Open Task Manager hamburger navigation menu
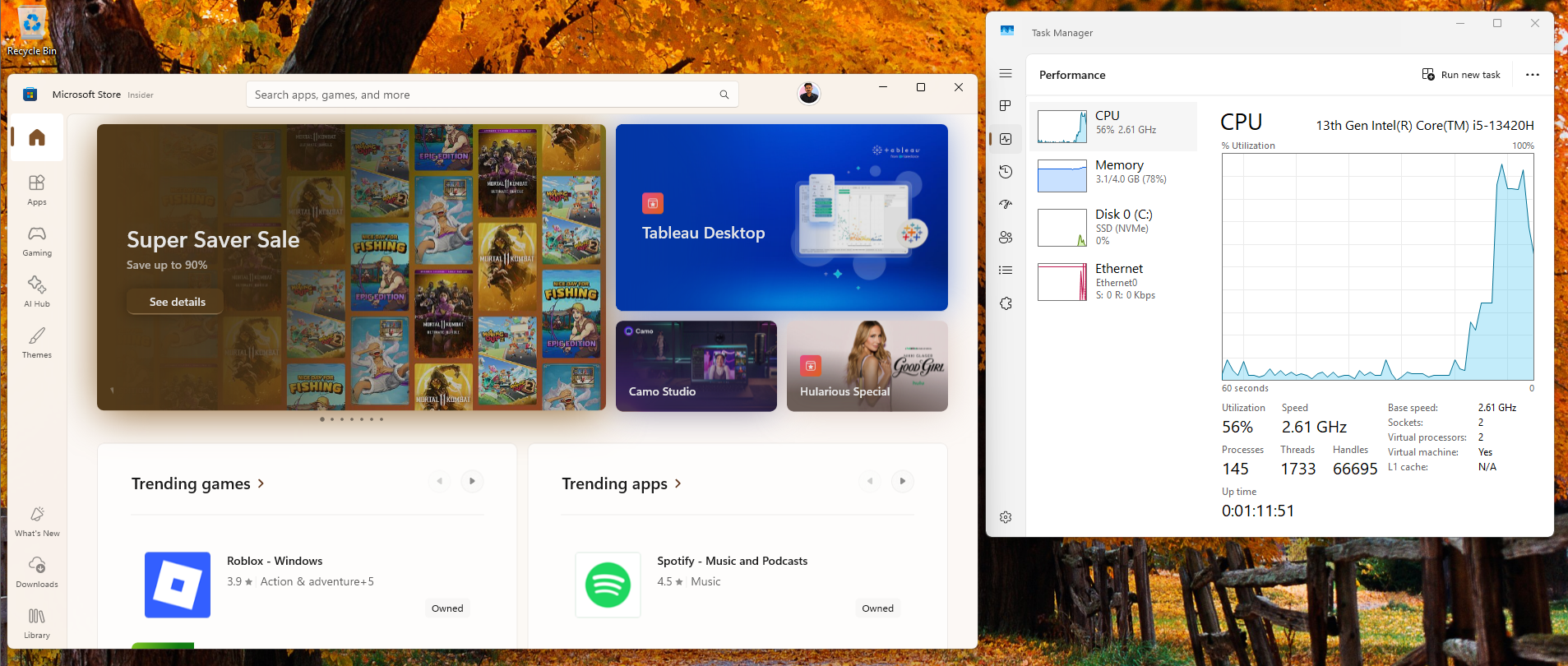Screen dimensions: 1568x666 (1006, 73)
